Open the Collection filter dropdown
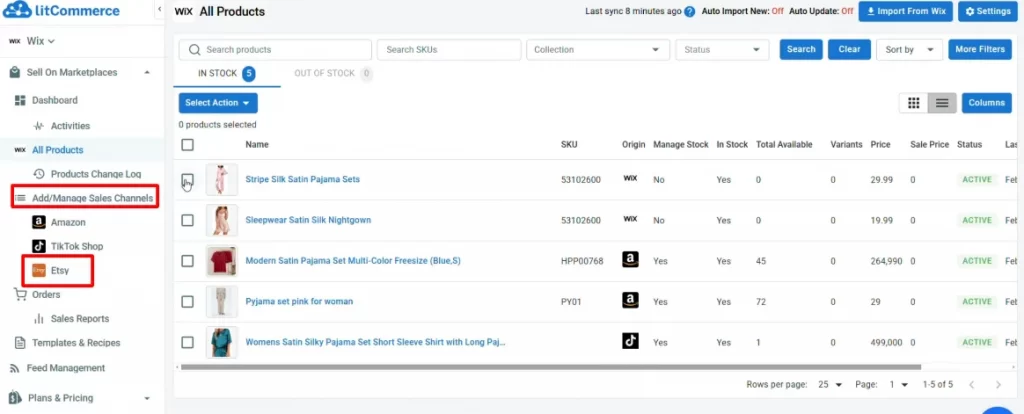1024x414 pixels. 598,50
